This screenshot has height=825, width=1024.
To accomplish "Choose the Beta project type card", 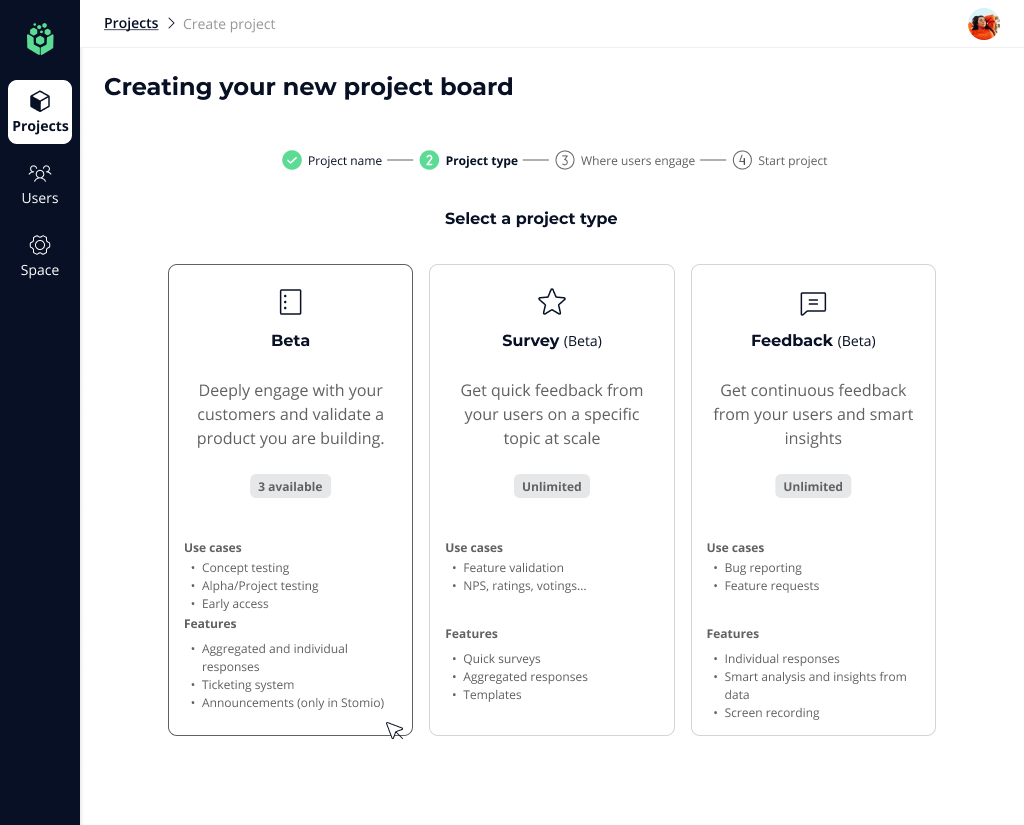I will coord(290,500).
